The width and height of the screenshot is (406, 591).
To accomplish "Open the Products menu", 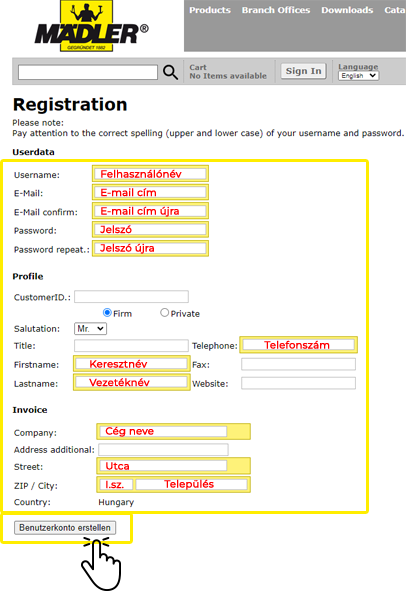I will coord(210,10).
